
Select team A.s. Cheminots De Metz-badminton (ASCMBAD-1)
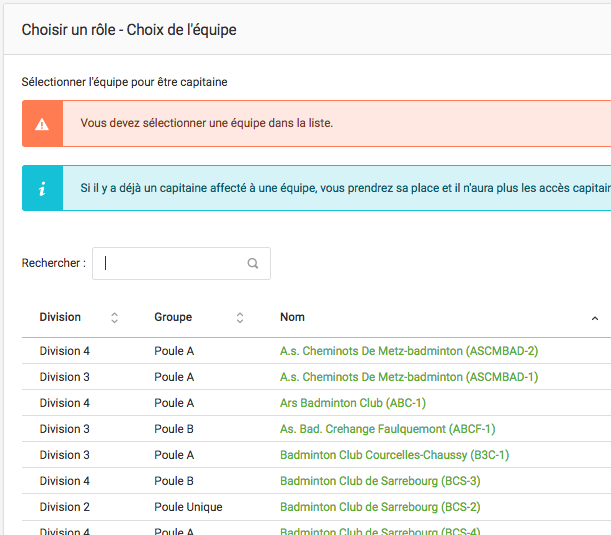pos(409,377)
